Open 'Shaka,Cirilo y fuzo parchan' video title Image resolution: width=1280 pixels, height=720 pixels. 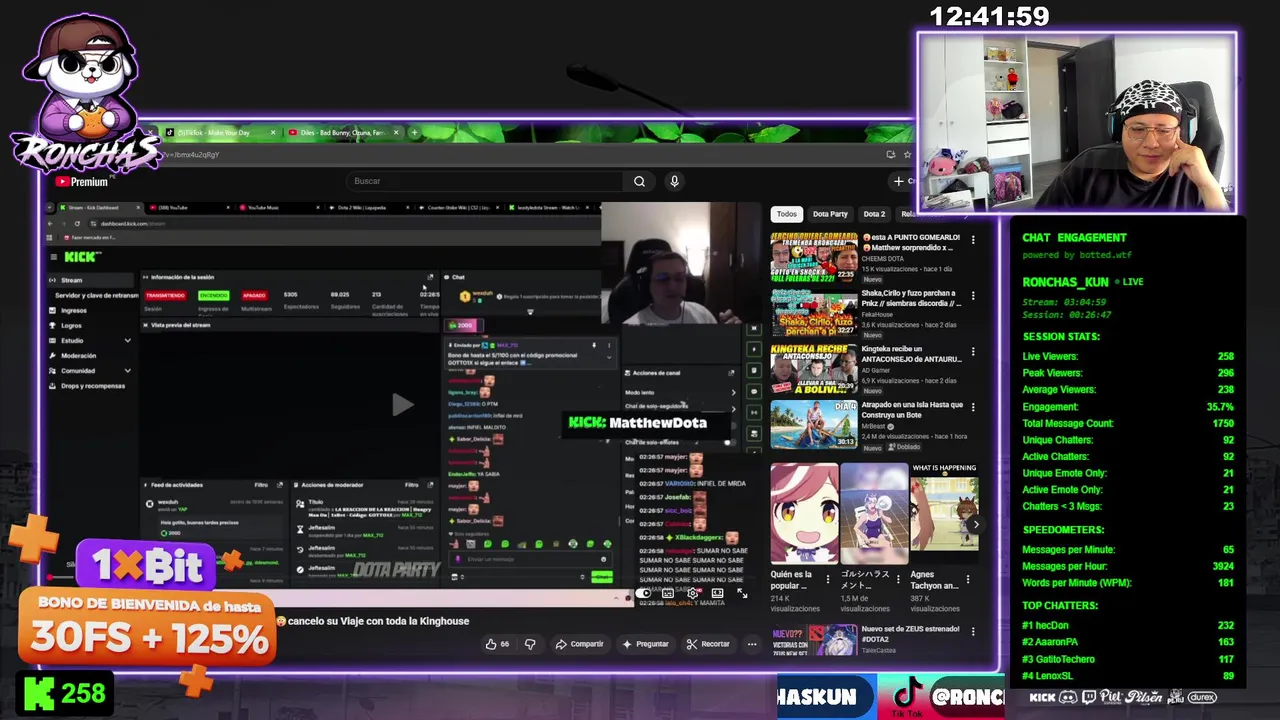tap(911, 298)
